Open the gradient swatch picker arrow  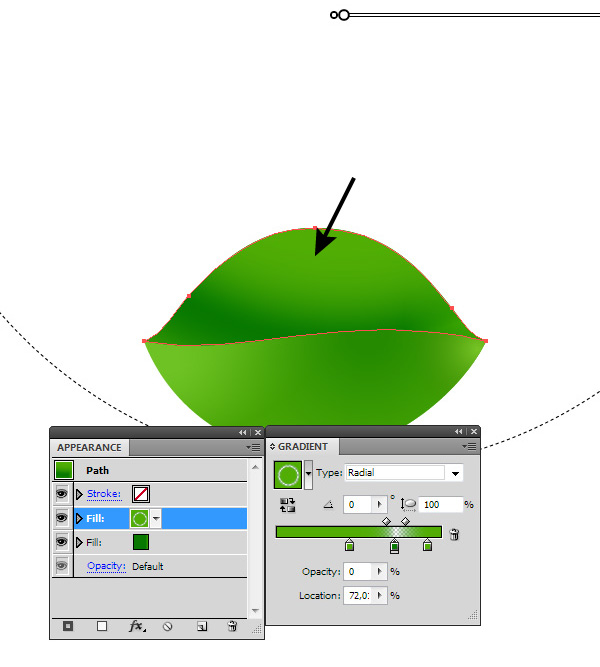pyautogui.click(x=308, y=473)
